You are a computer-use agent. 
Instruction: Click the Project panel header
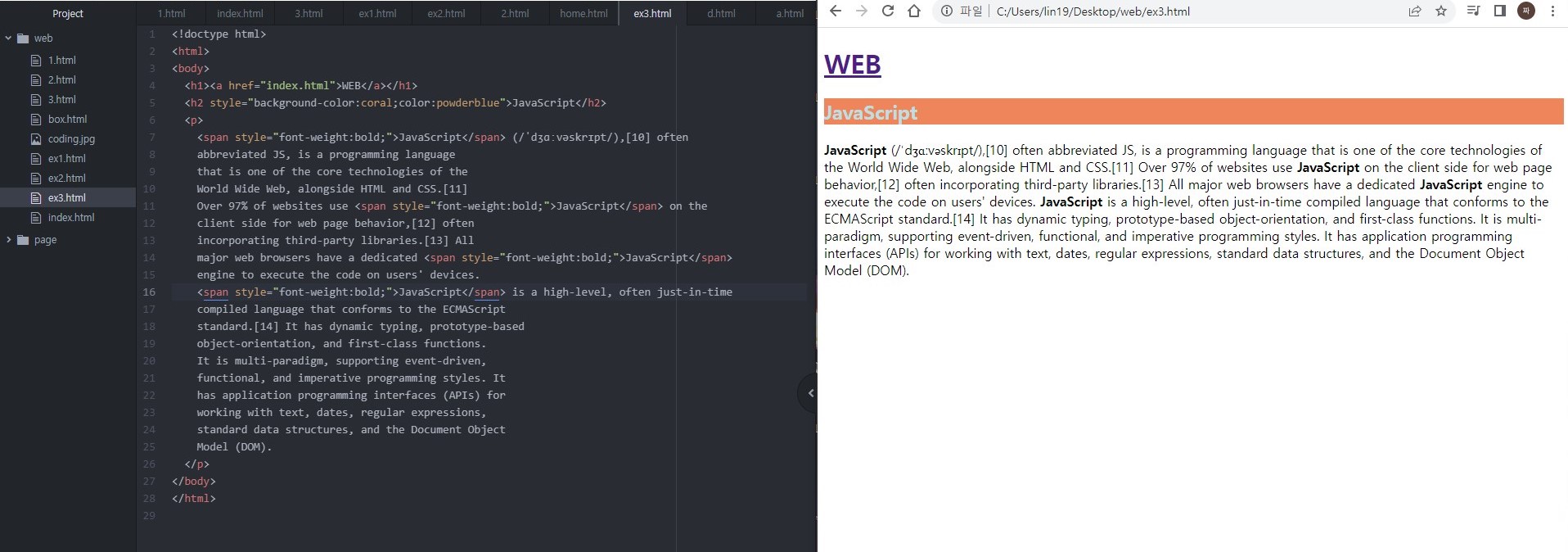68,13
